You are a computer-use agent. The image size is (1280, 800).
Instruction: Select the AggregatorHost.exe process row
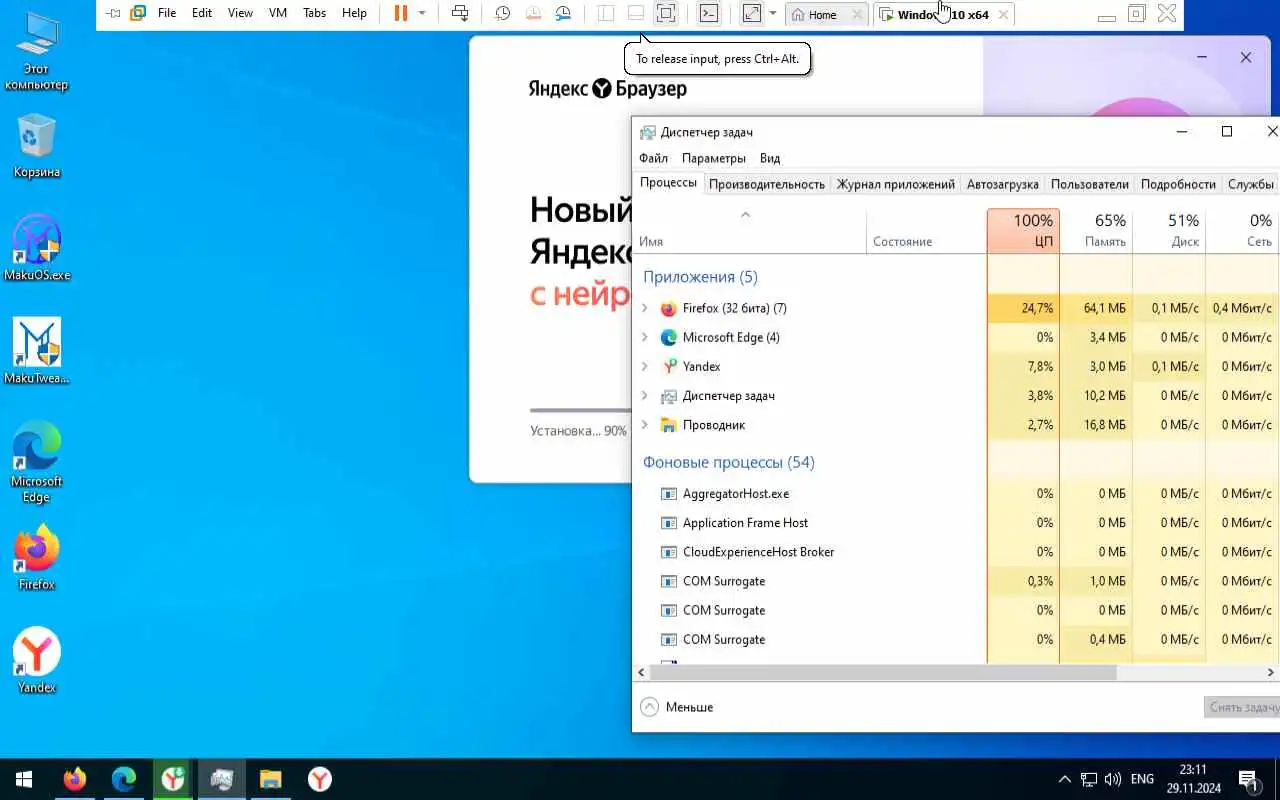point(956,493)
